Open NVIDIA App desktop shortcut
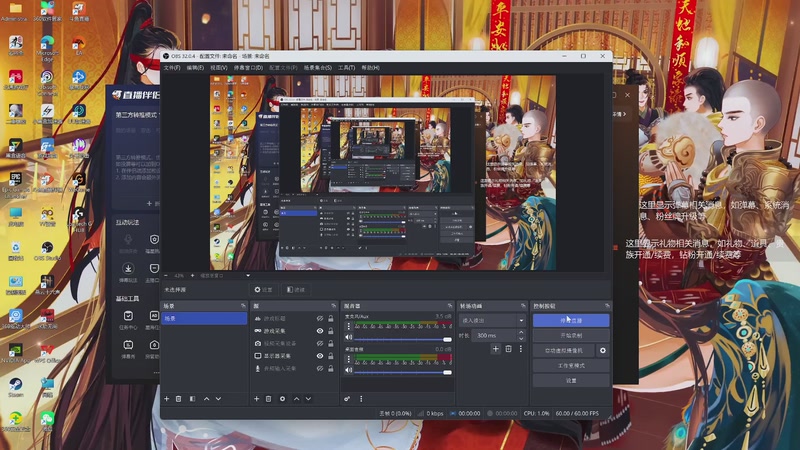The height and width of the screenshot is (450, 800). tap(15, 354)
